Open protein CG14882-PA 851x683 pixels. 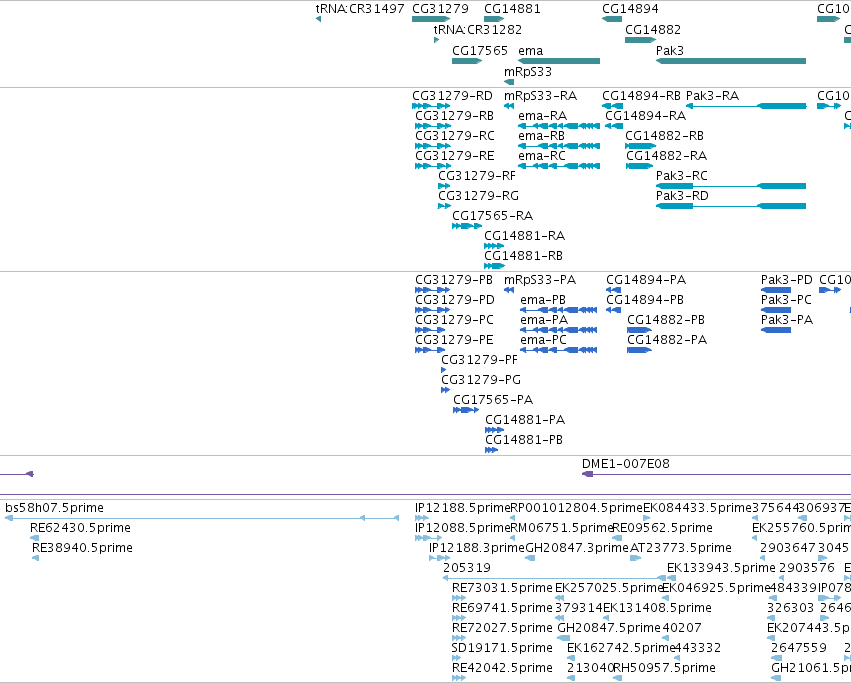[667, 340]
